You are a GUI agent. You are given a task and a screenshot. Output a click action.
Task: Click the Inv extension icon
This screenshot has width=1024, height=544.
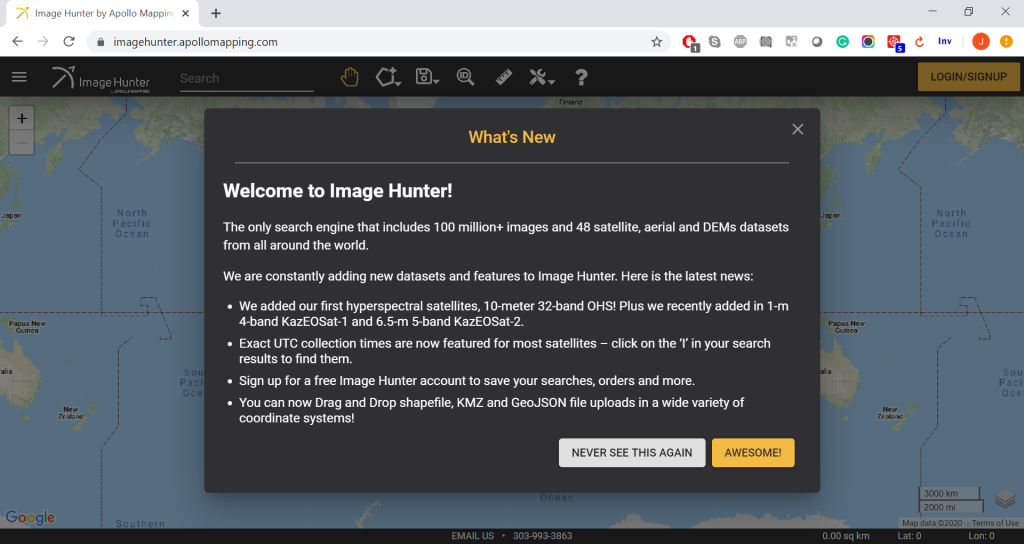[x=944, y=41]
